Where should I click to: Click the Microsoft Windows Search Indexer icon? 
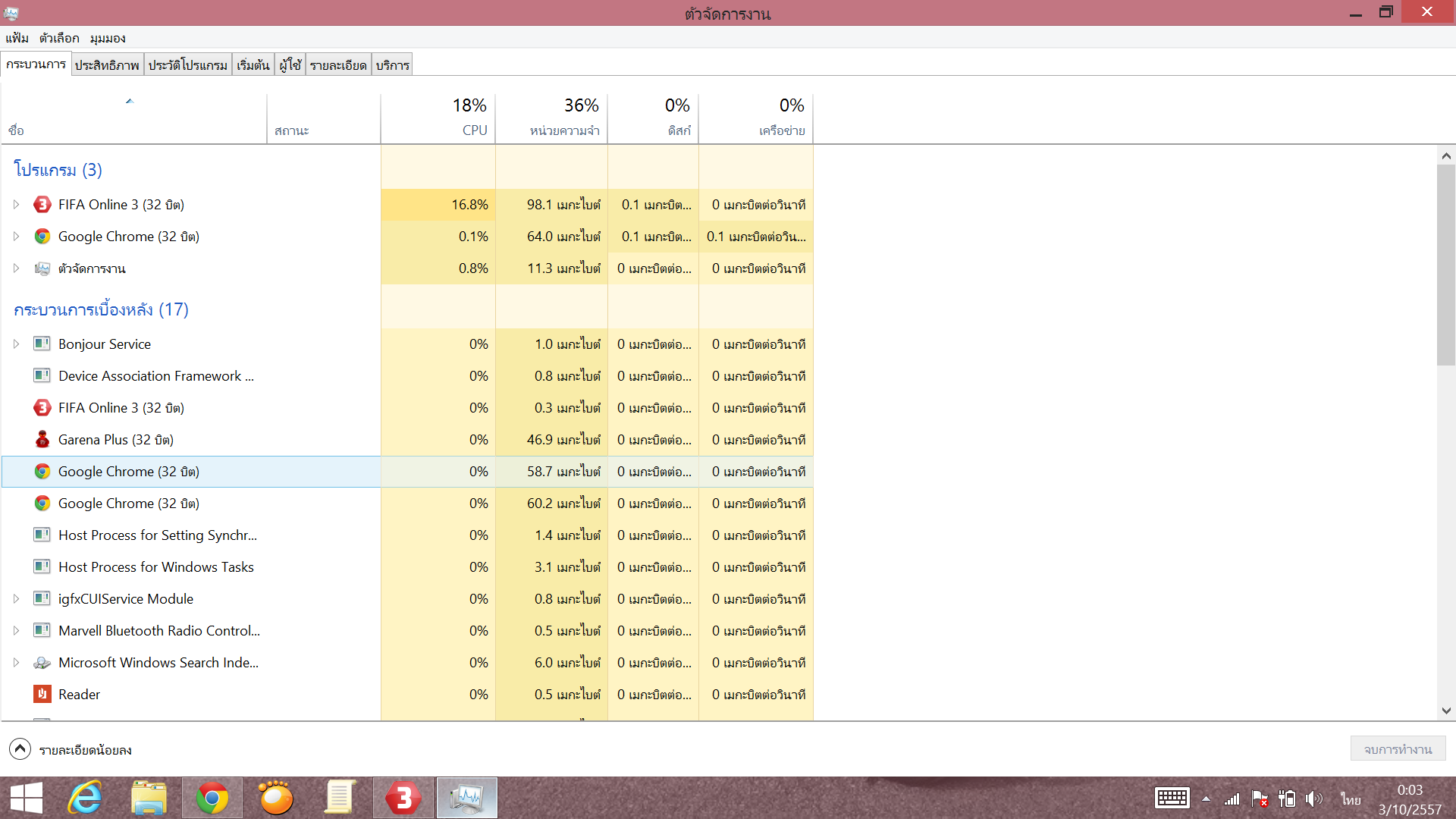[42, 663]
